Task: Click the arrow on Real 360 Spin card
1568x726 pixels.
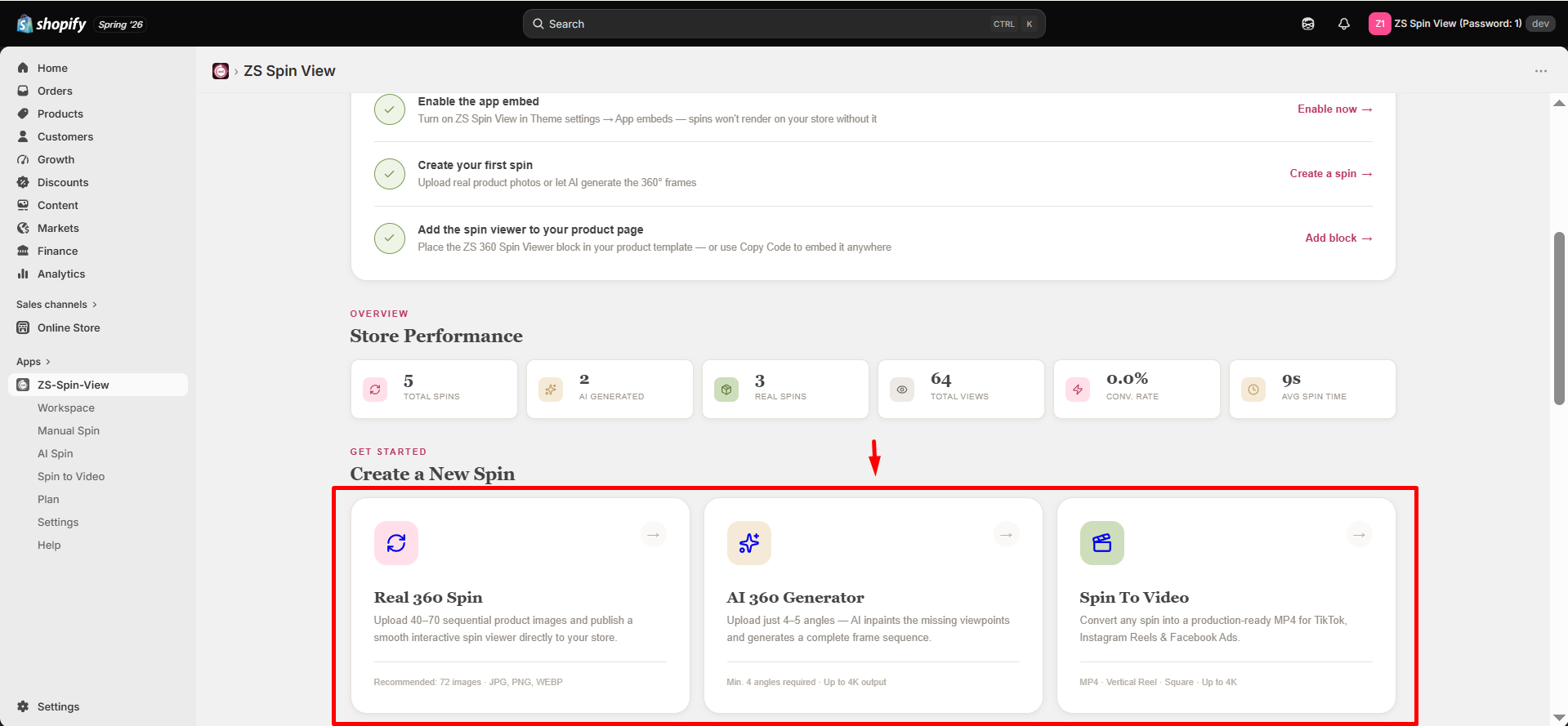Action: click(x=654, y=535)
